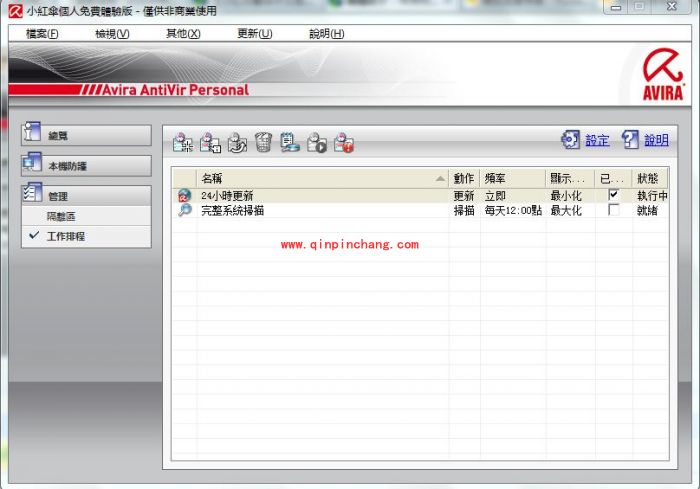The image size is (700, 489).
Task: Click the trash can delete job icon
Action: tap(263, 143)
